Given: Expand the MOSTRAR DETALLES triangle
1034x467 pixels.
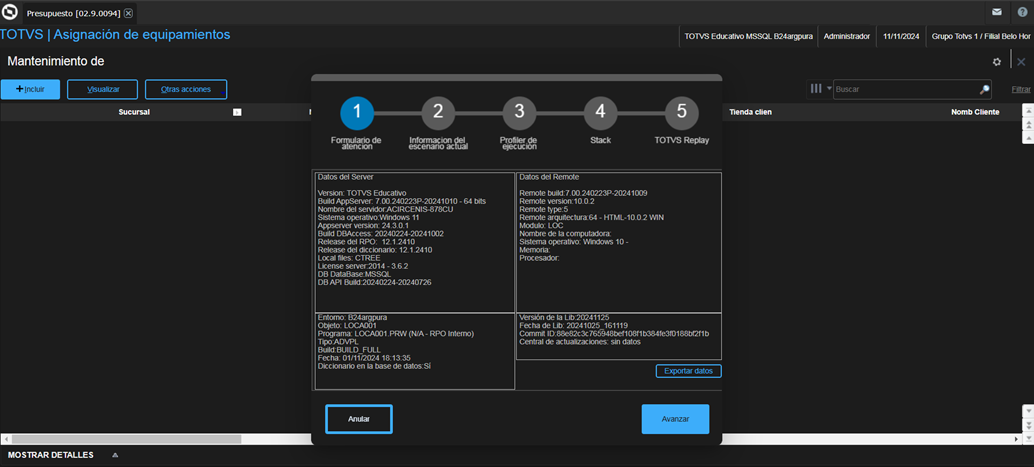Looking at the screenshot, I should (115, 455).
